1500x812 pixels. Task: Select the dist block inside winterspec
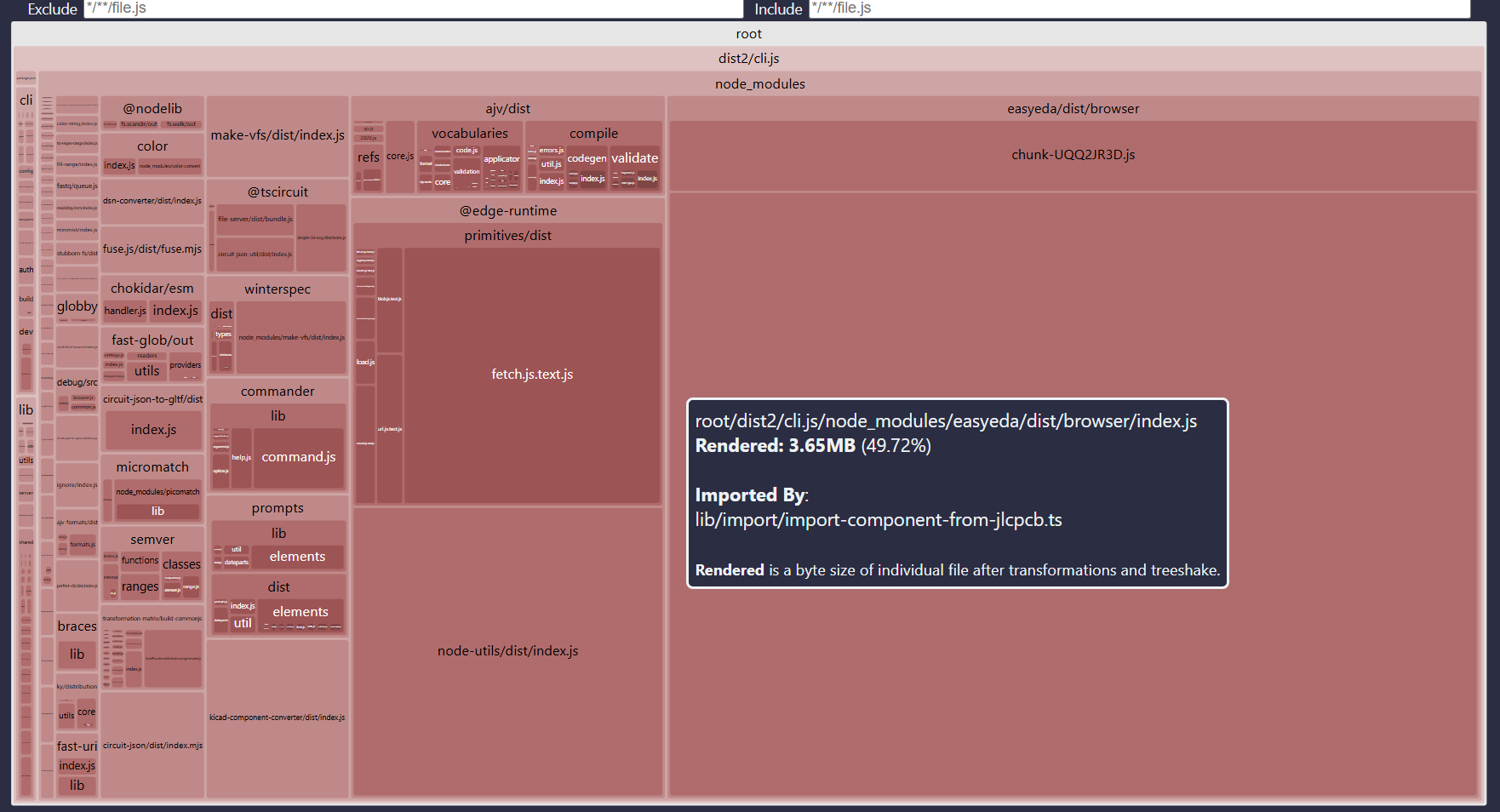[222, 314]
